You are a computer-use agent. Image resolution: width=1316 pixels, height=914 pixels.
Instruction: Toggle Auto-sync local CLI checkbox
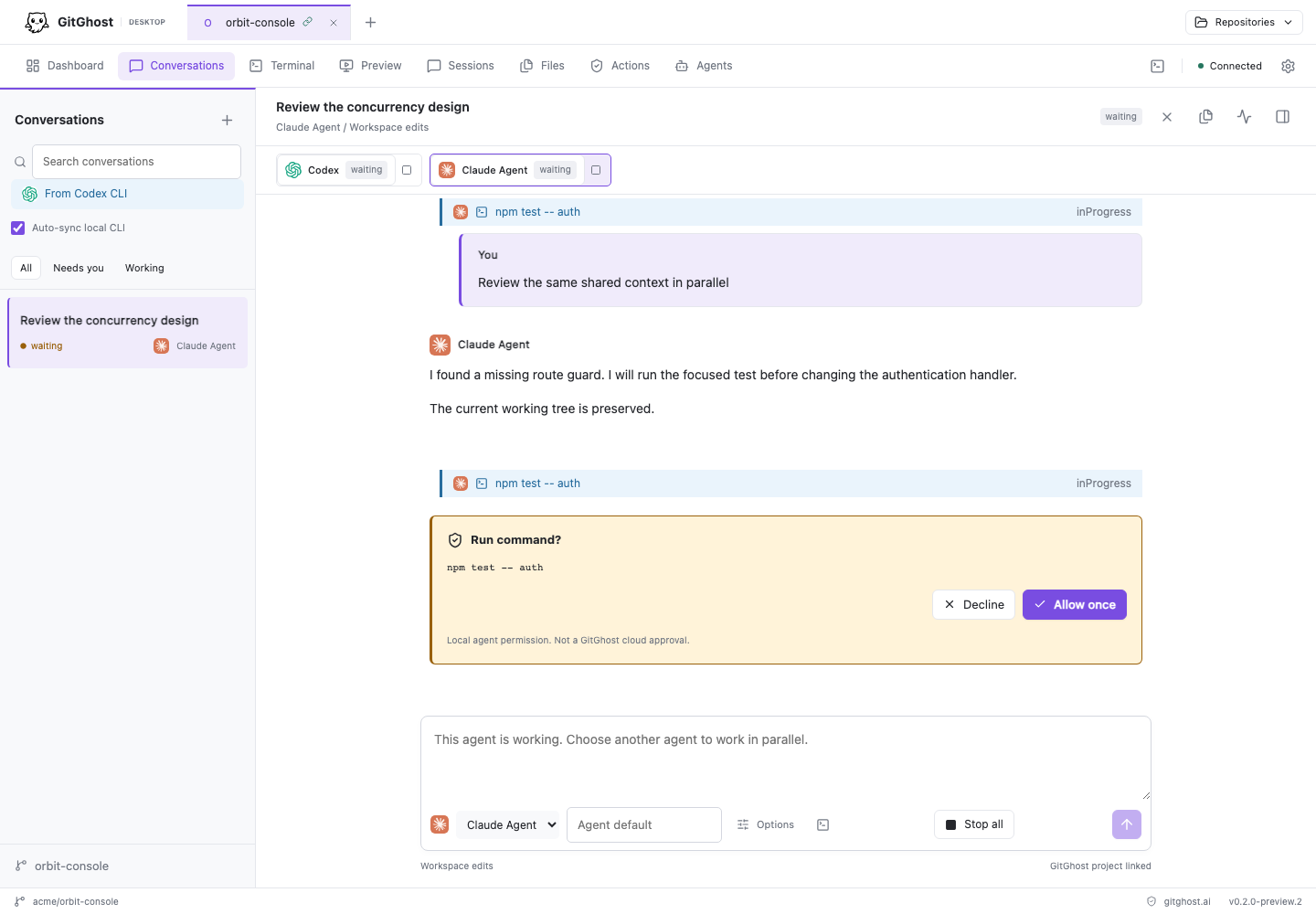(18, 228)
